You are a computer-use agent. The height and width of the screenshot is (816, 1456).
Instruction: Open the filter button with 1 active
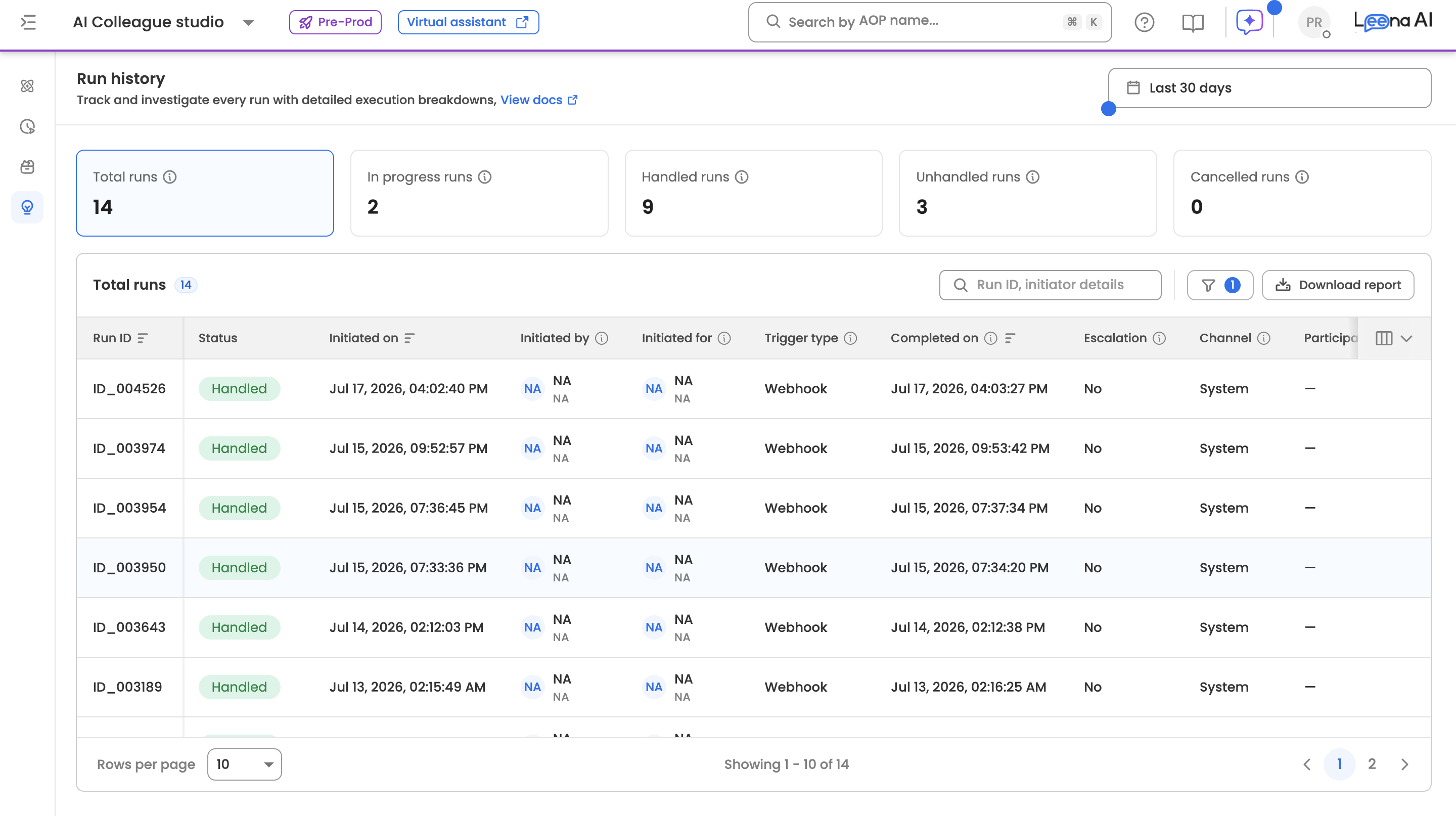pos(1220,285)
